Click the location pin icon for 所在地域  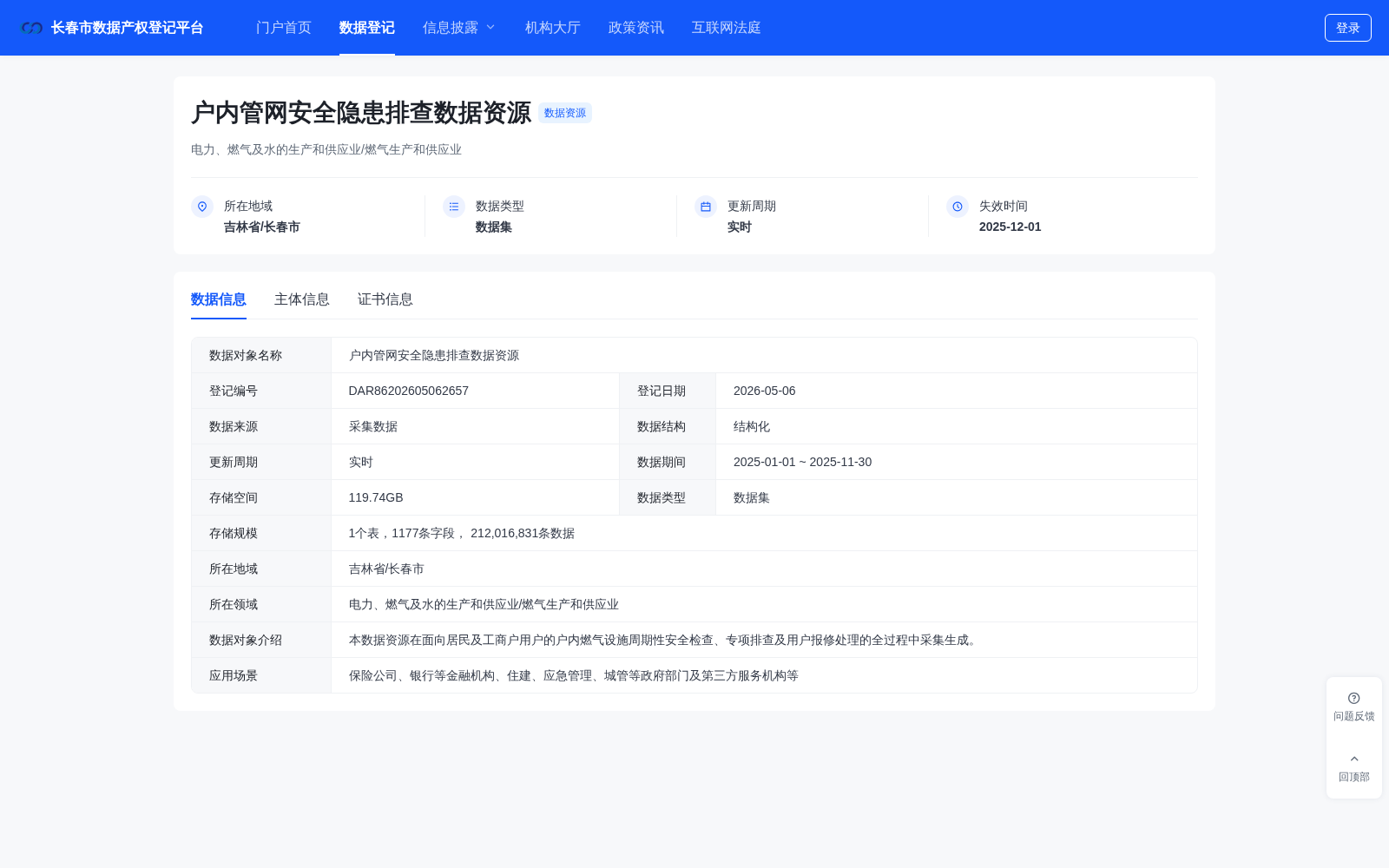[202, 207]
